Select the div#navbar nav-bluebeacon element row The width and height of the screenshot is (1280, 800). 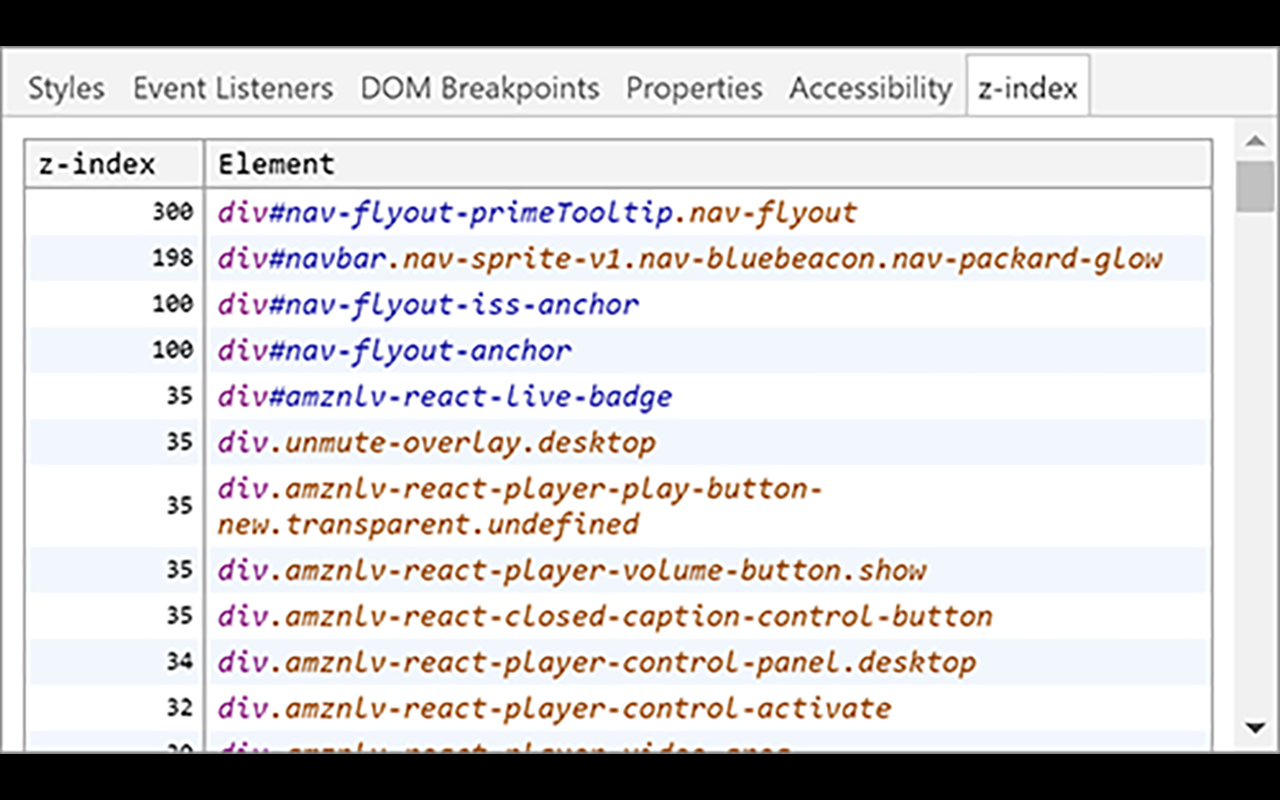click(689, 258)
